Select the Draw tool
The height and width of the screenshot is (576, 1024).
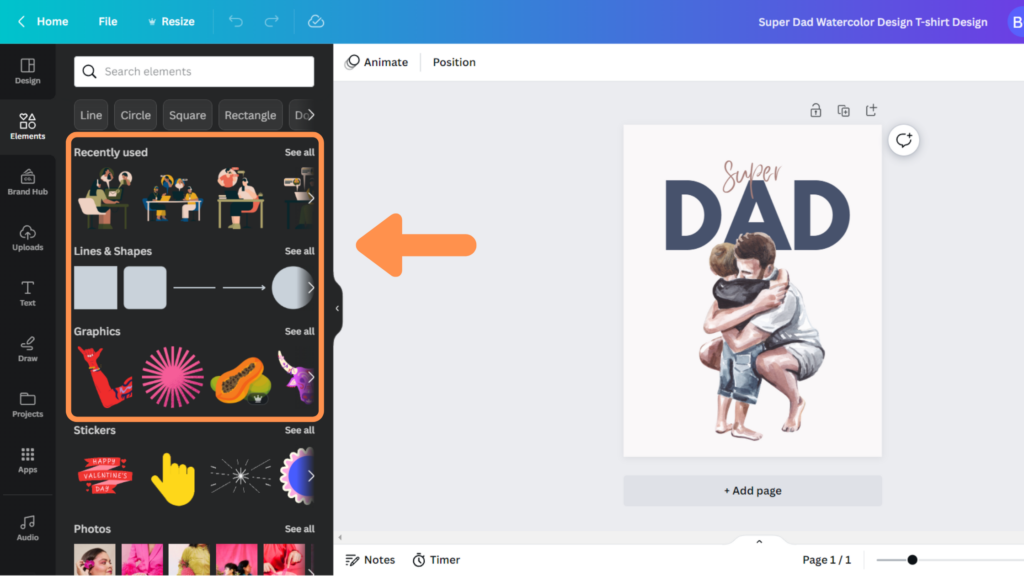point(27,349)
